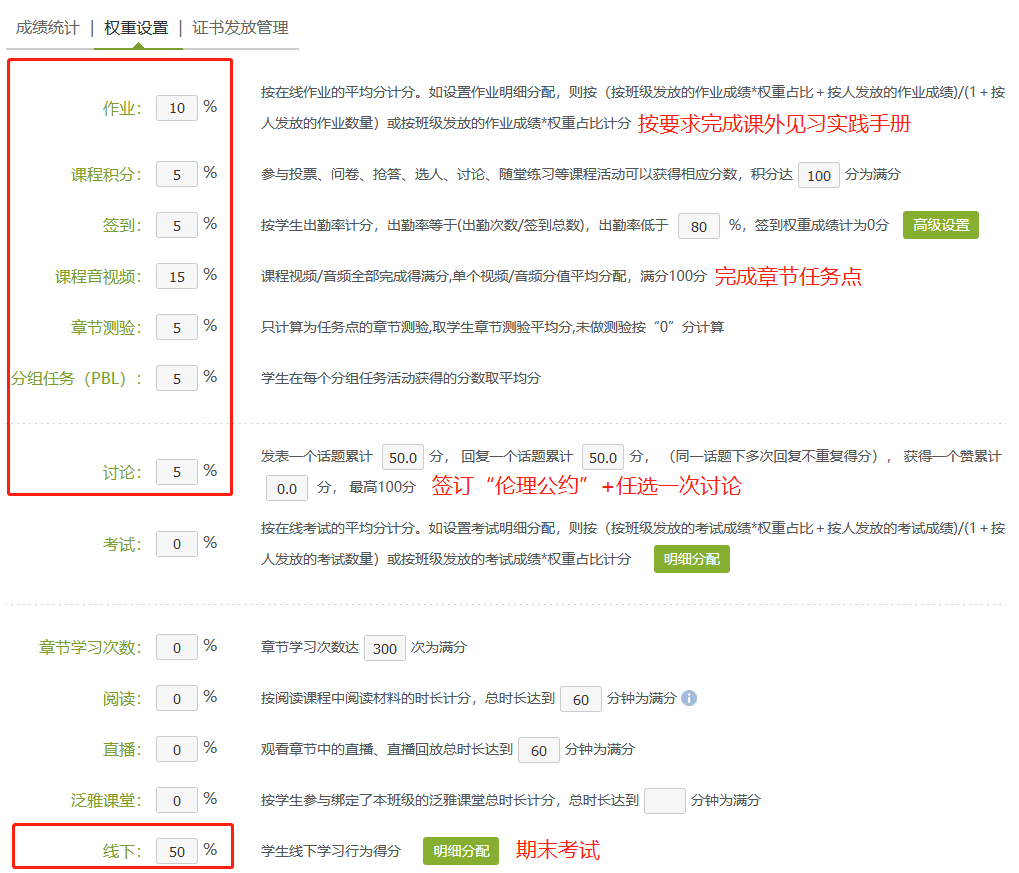Open the 证书发放管理 tab

click(x=240, y=29)
